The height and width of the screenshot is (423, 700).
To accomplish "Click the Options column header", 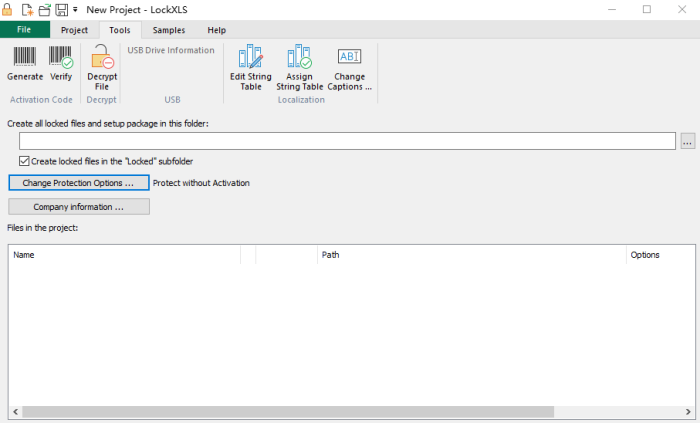I will click(x=661, y=255).
